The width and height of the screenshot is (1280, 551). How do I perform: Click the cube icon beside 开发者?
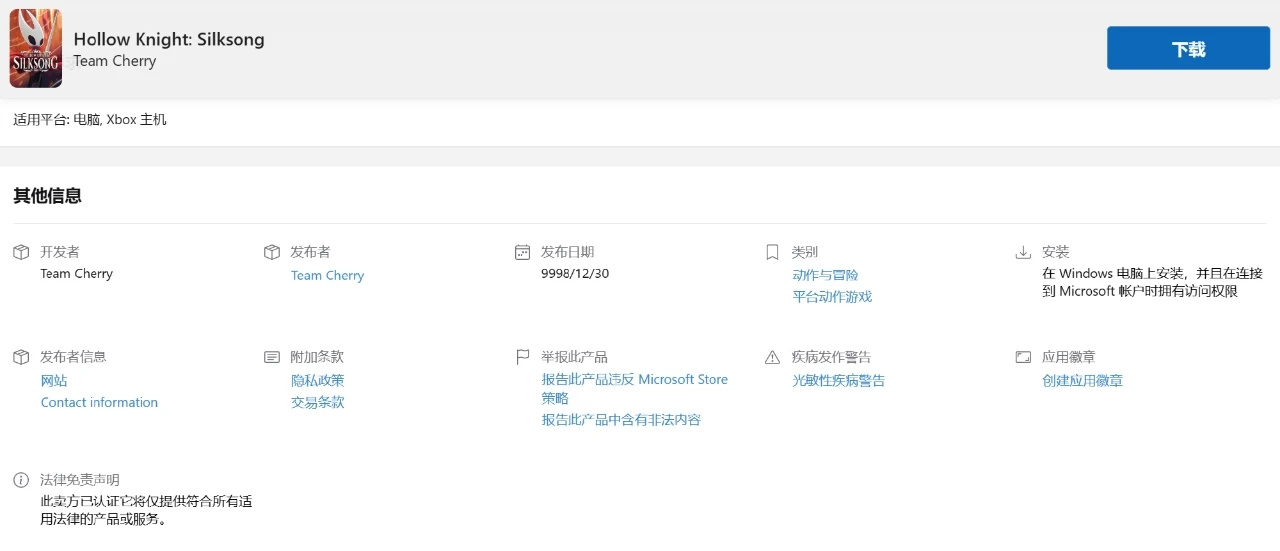21,252
